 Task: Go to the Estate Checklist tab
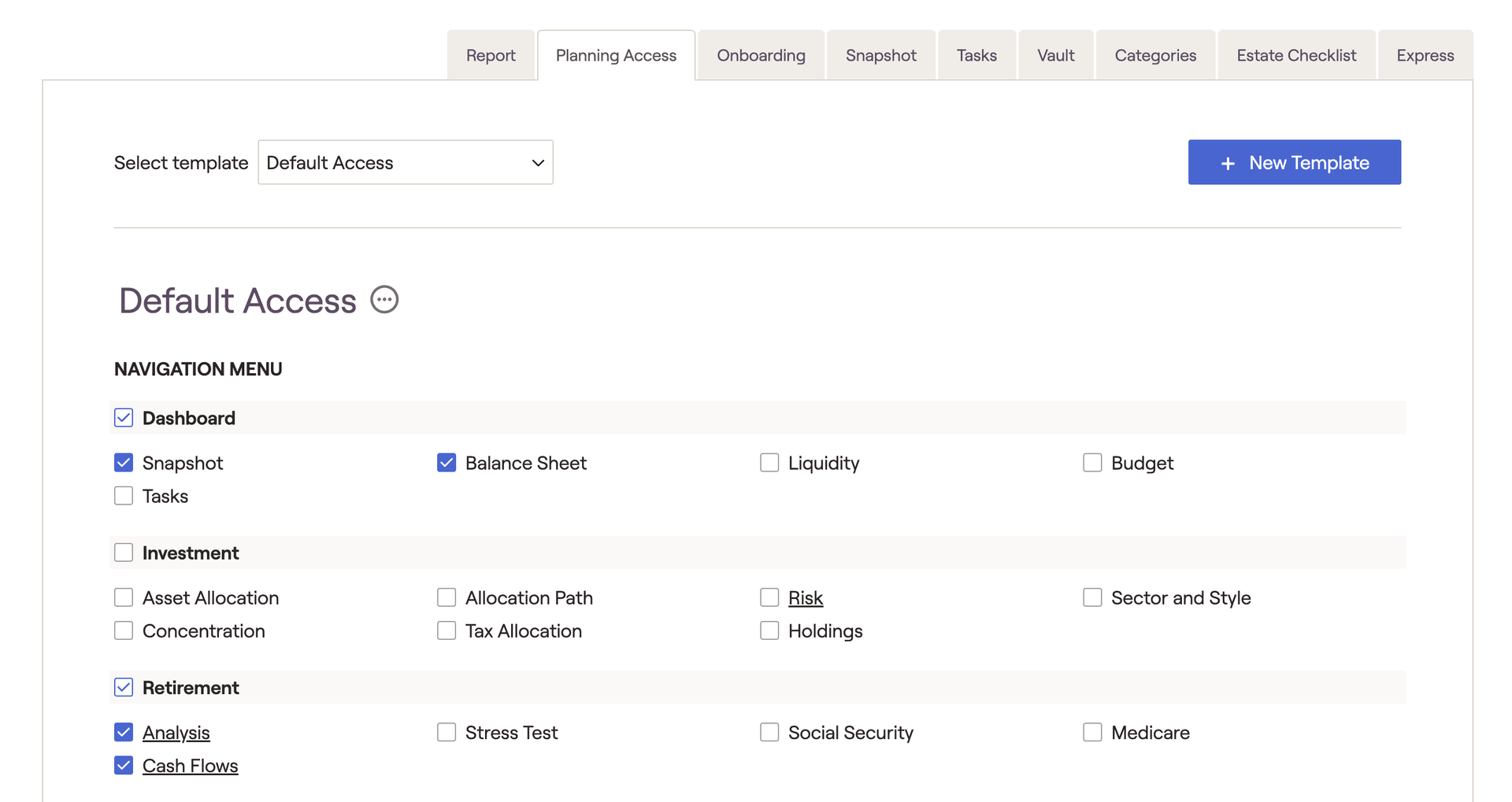1295,55
